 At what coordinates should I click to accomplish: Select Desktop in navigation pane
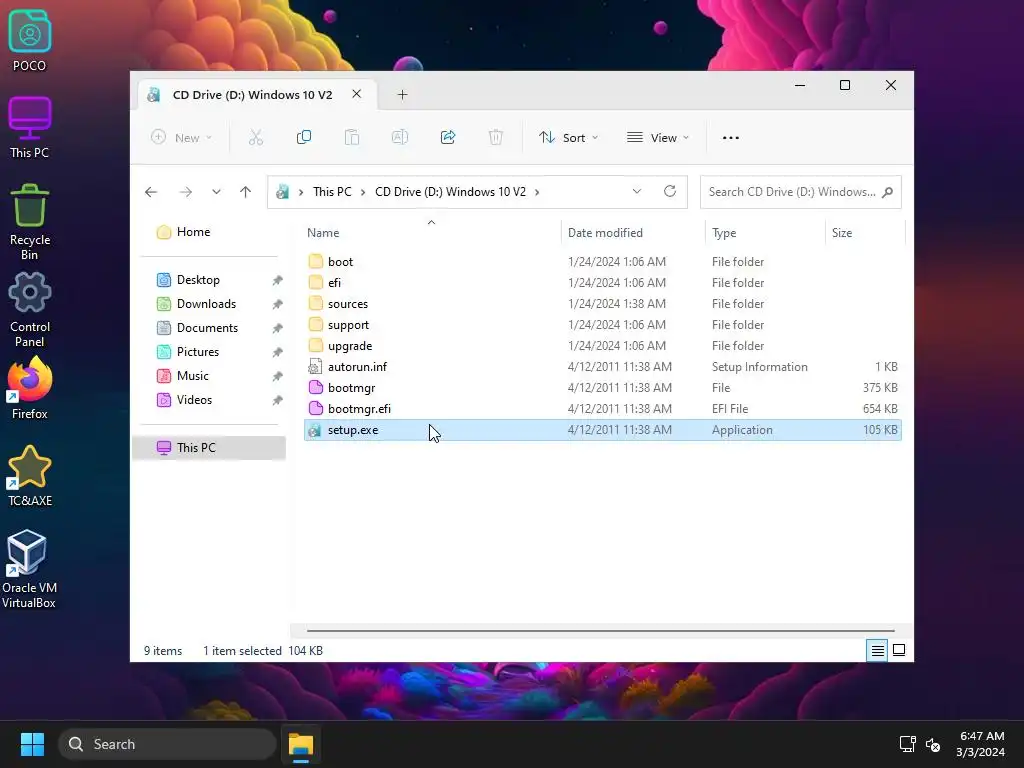point(209,280)
